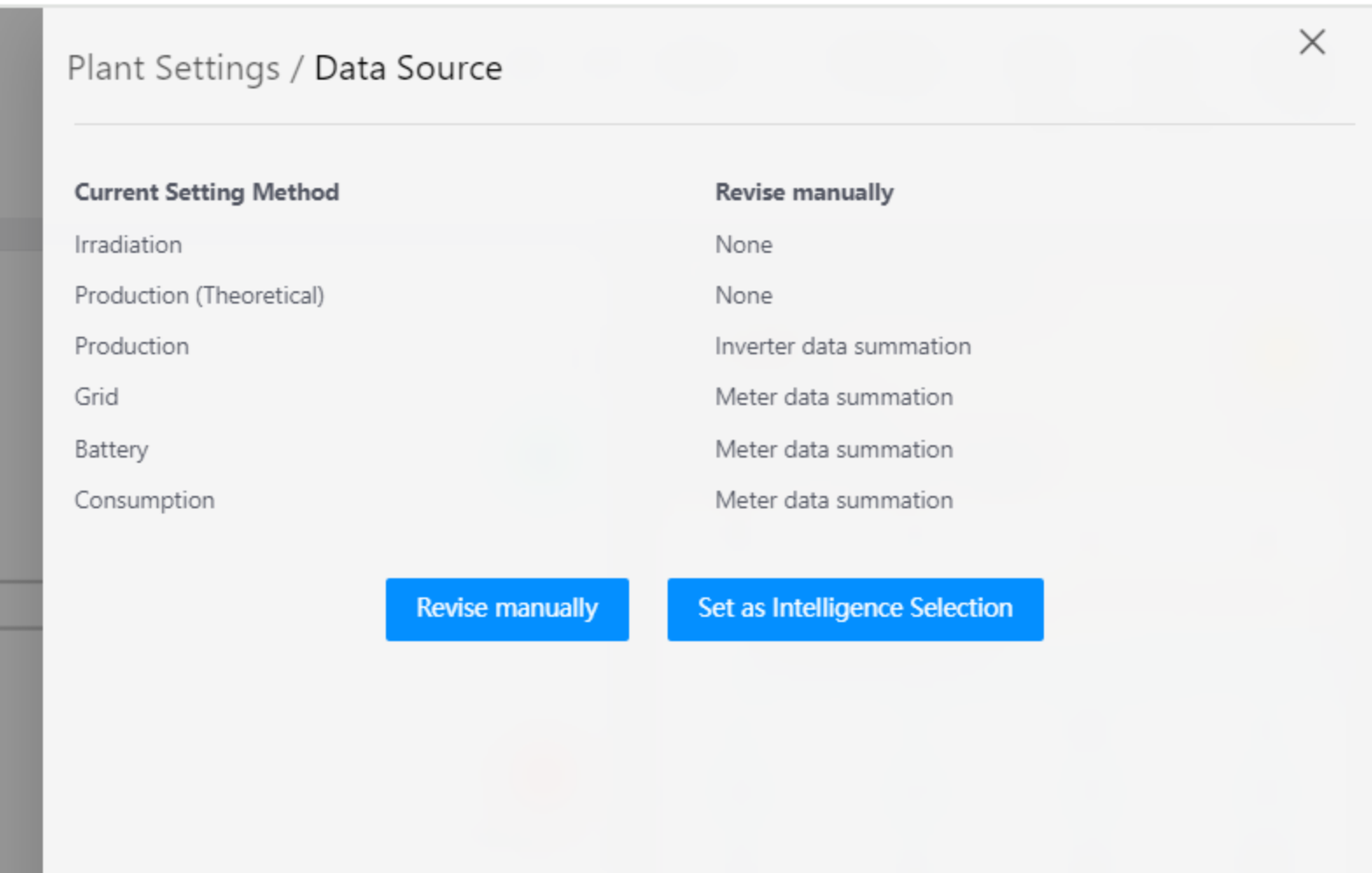Click the Production setting entry
This screenshot has width=1372, height=873.
click(x=131, y=346)
